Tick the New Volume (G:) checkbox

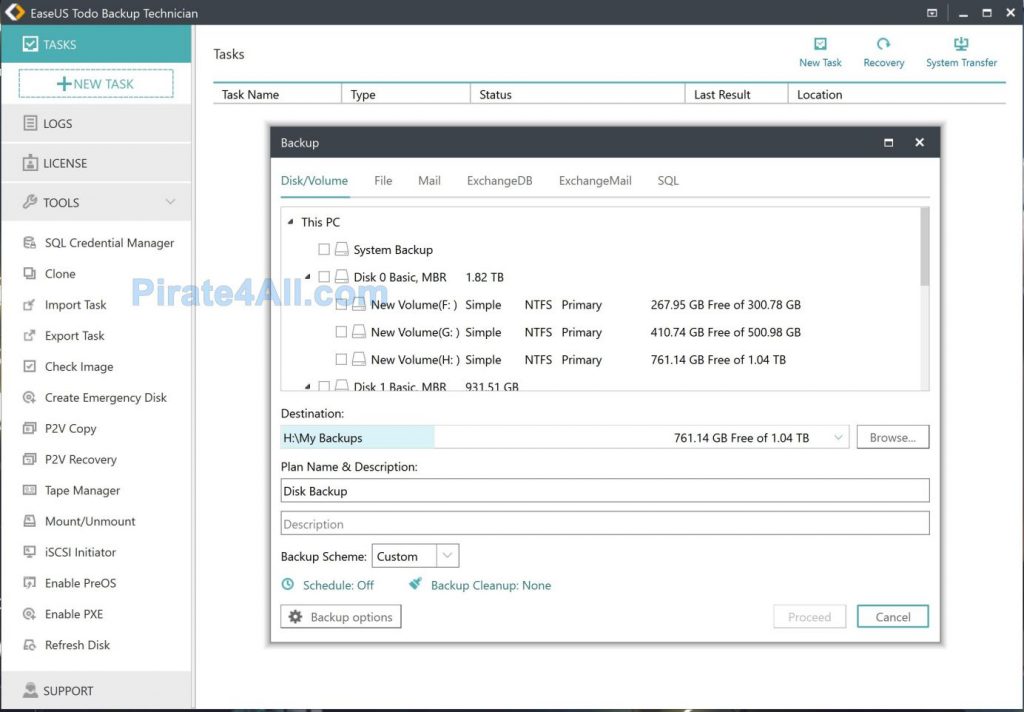[341, 332]
